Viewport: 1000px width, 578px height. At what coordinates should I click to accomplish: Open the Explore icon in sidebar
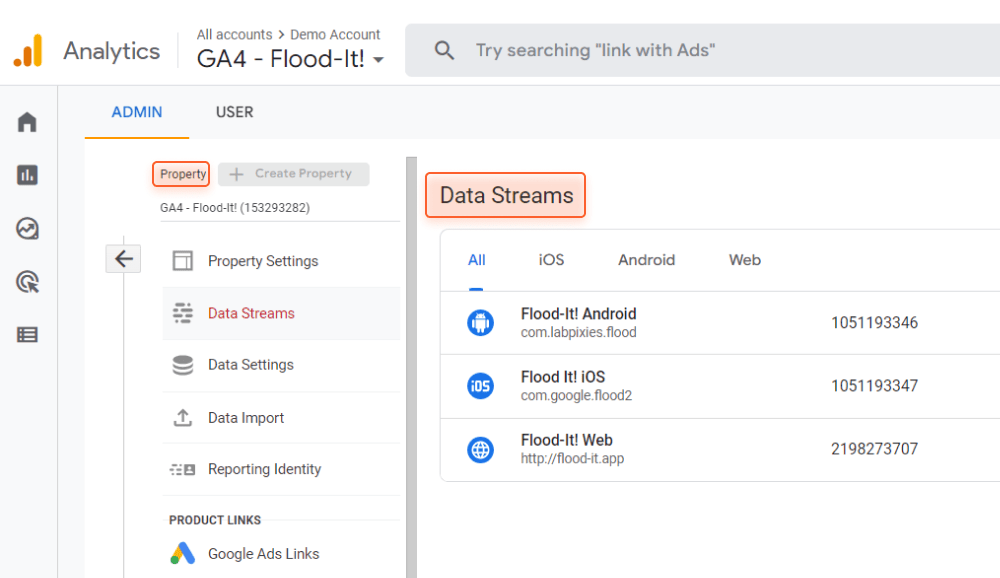(x=27, y=228)
